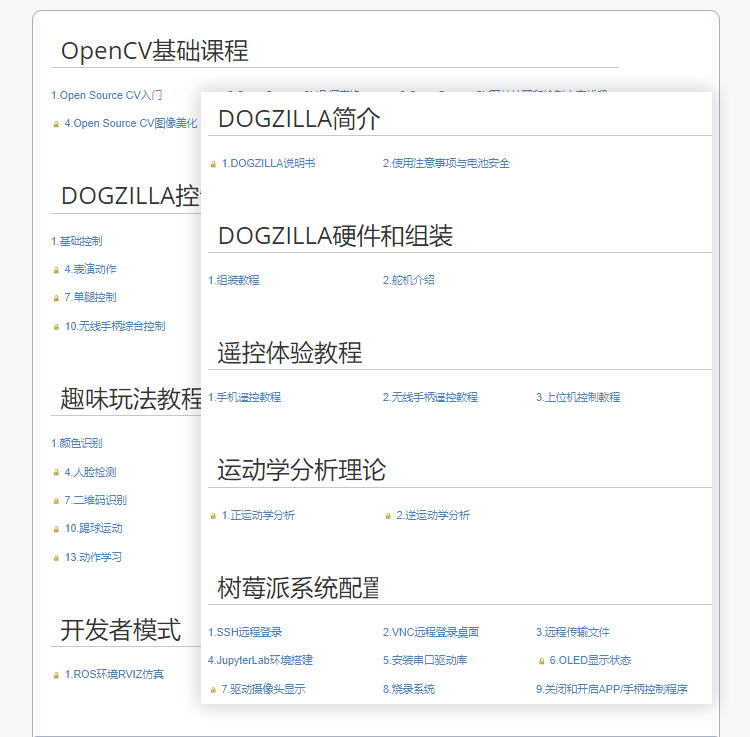Click lock icon beside 1.DOGZILLA说明书
The width and height of the screenshot is (750, 737).
[x=213, y=164]
